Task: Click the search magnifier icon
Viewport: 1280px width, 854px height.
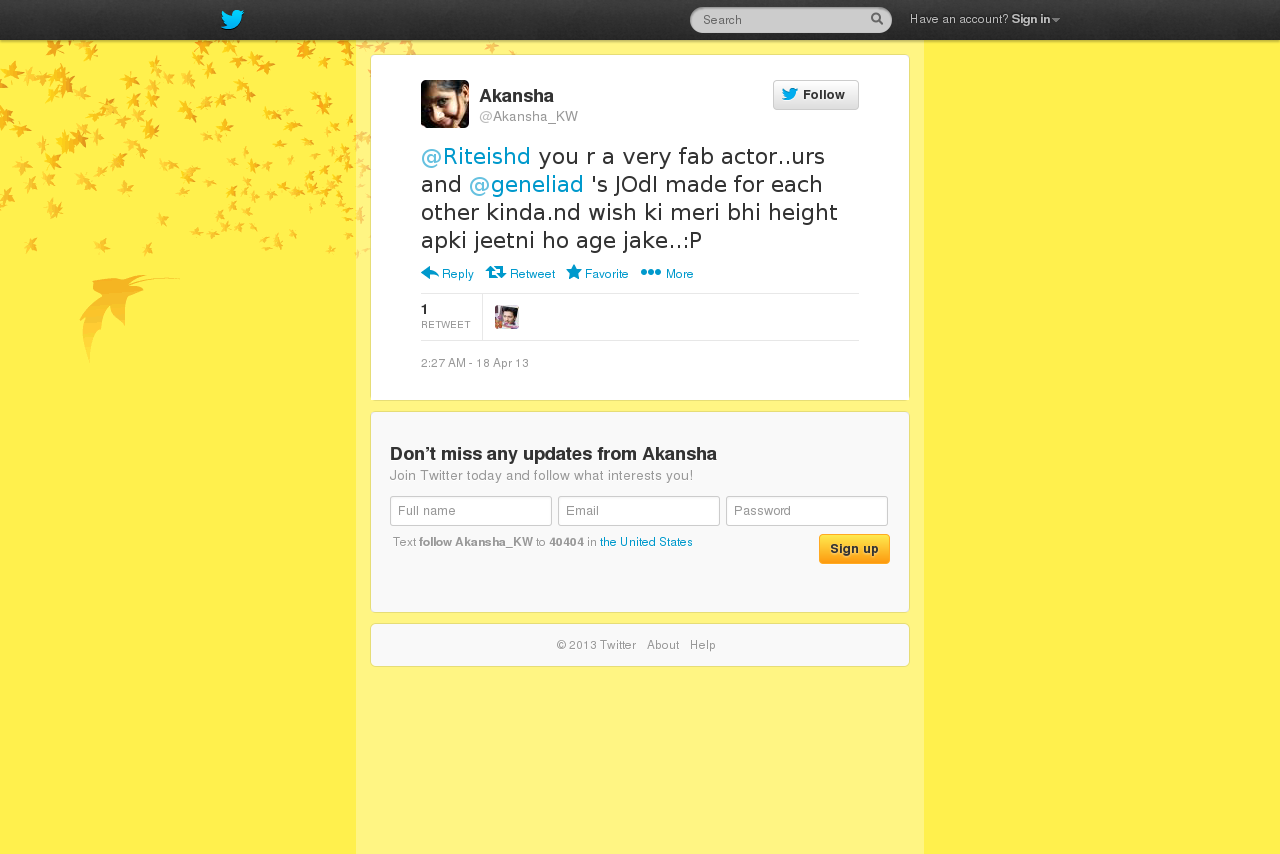Action: [877, 19]
